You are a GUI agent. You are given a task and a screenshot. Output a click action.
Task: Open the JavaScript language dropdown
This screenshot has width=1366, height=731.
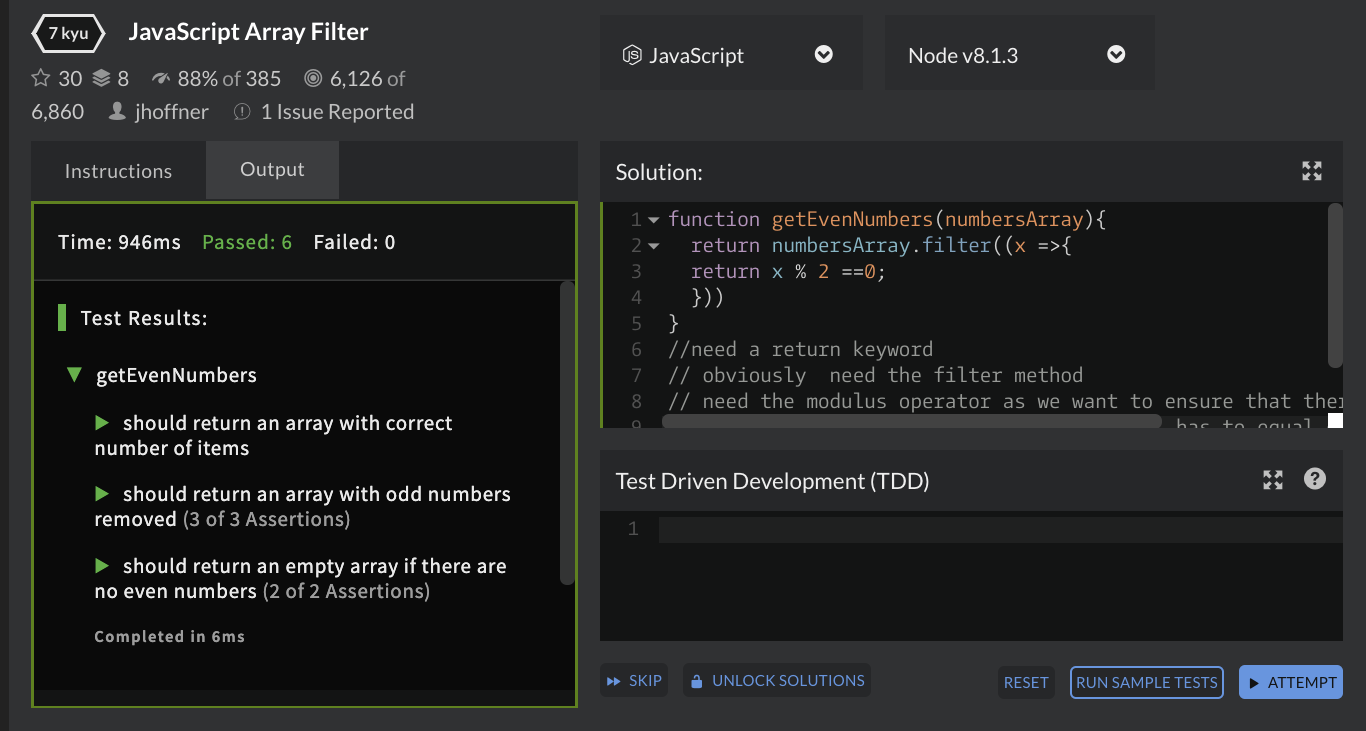823,55
